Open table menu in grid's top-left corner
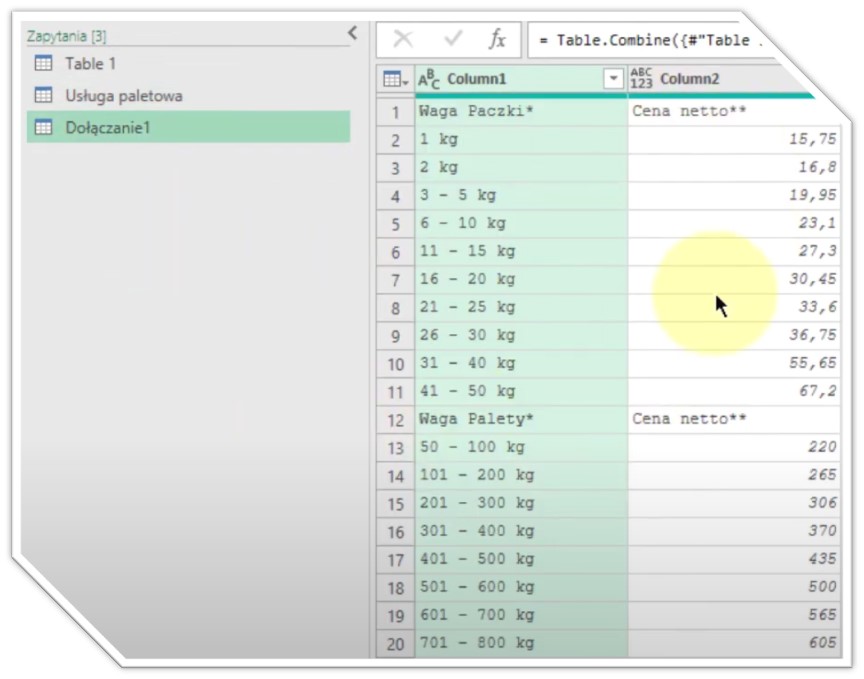This screenshot has height=679, width=864. pyautogui.click(x=395, y=79)
